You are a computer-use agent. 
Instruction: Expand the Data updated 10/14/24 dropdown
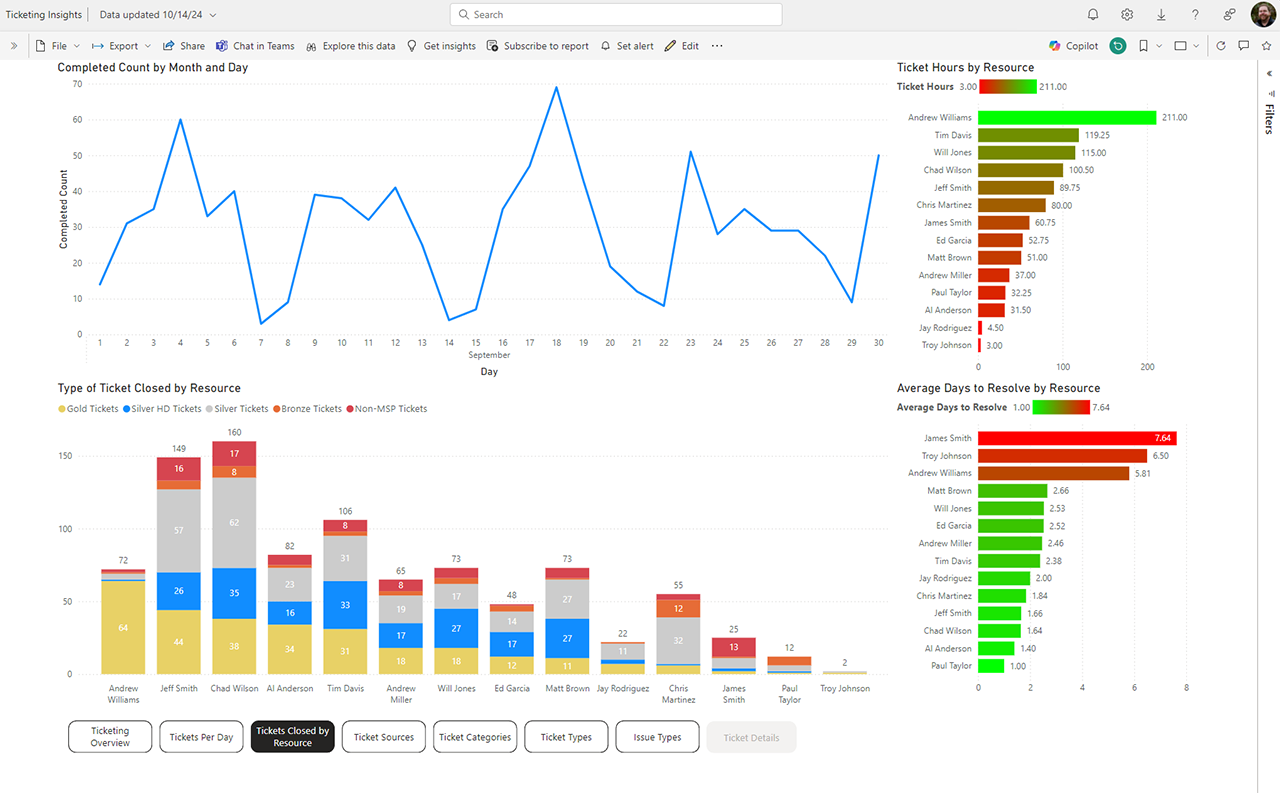tap(159, 15)
